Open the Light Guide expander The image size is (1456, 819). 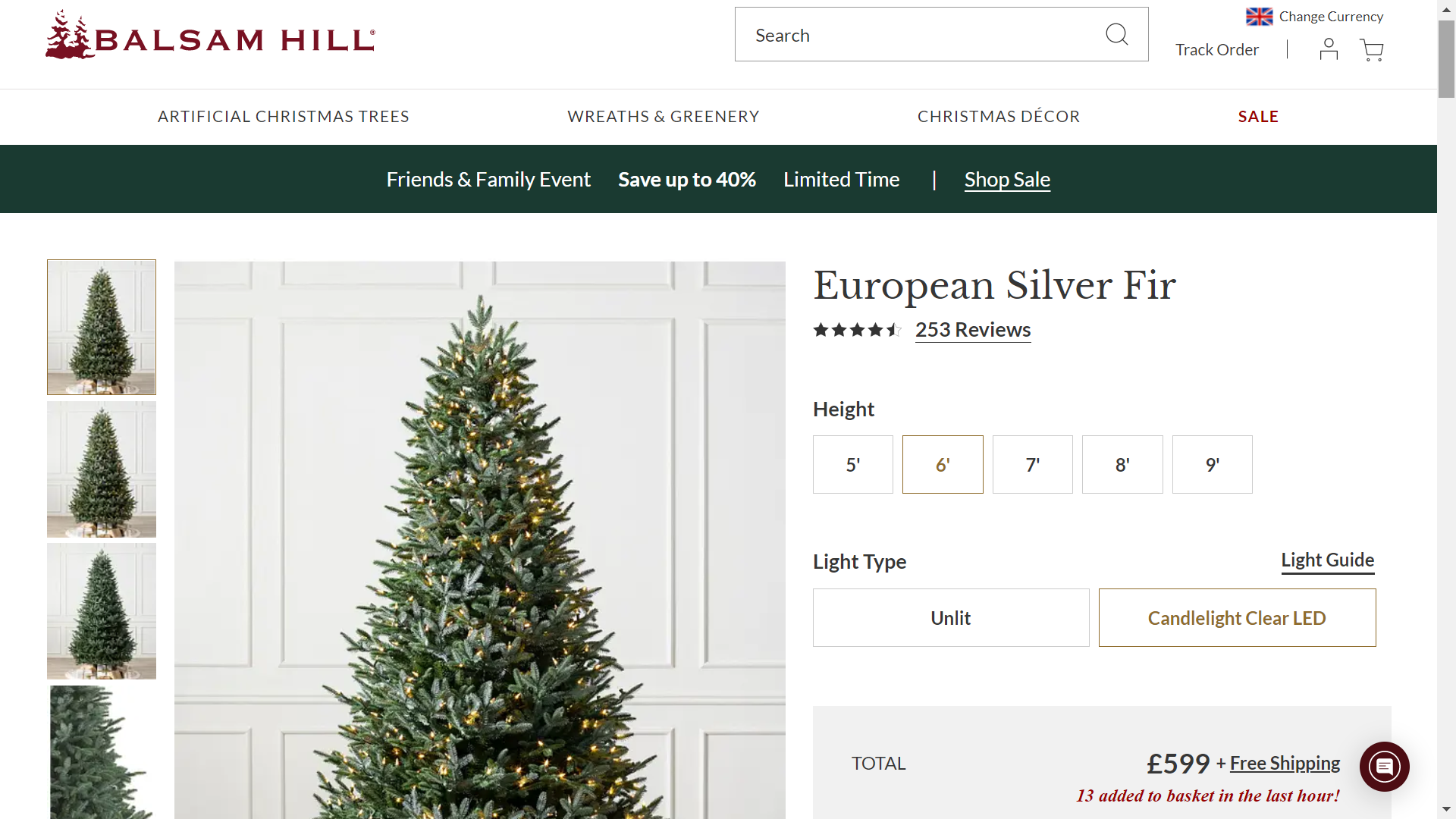[x=1327, y=559]
